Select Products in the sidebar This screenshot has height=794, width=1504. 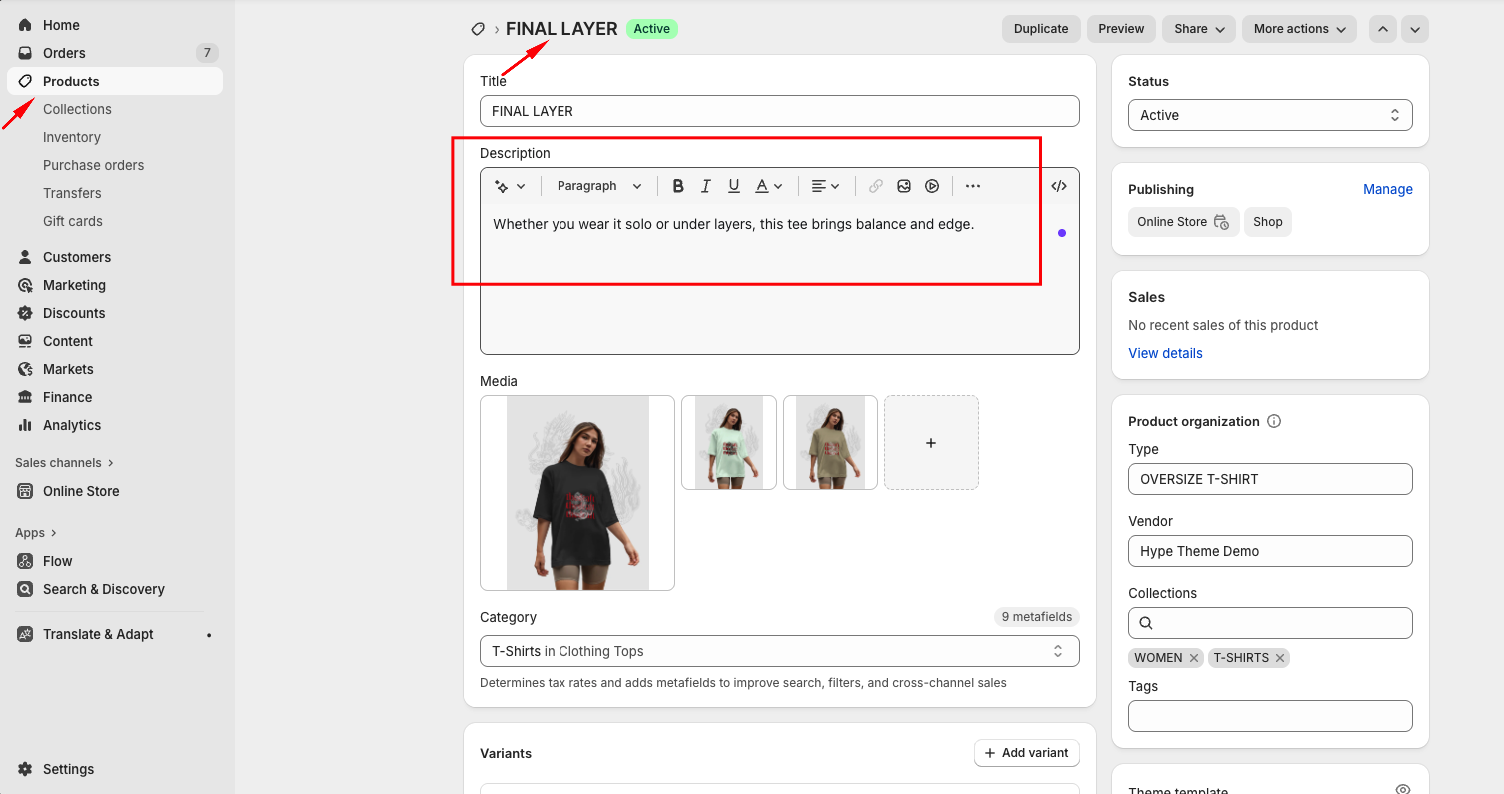[115, 81]
